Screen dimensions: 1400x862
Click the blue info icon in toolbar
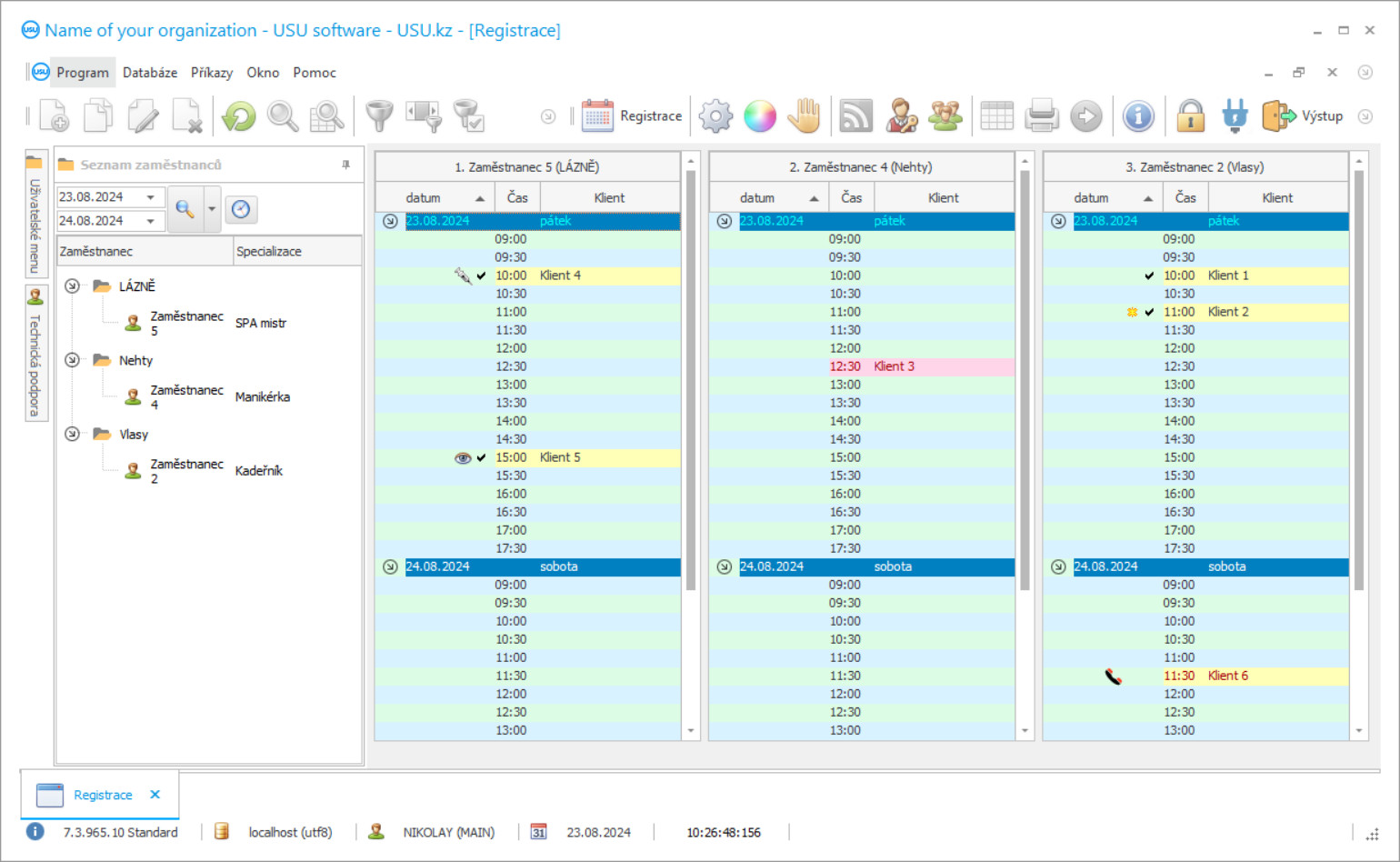1138,116
